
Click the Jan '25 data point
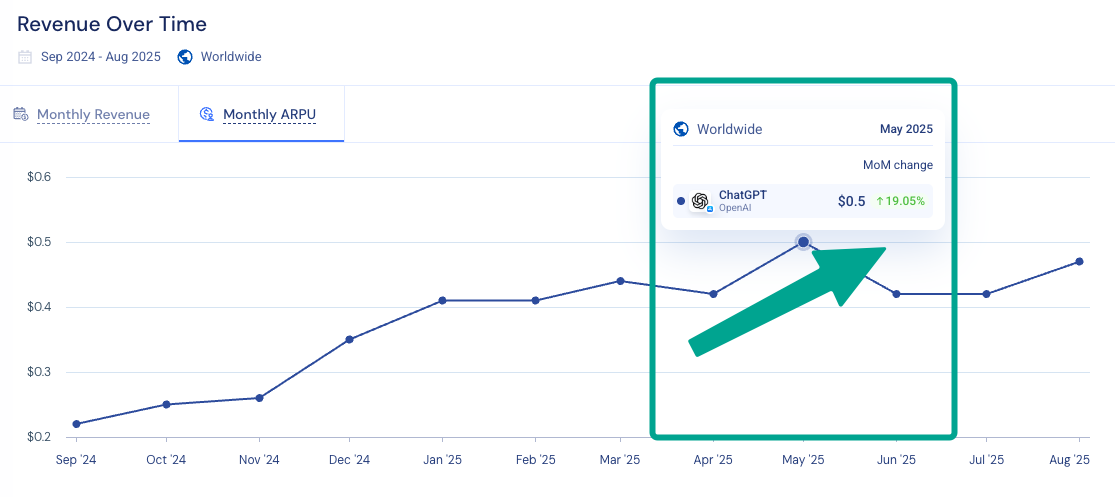(442, 300)
